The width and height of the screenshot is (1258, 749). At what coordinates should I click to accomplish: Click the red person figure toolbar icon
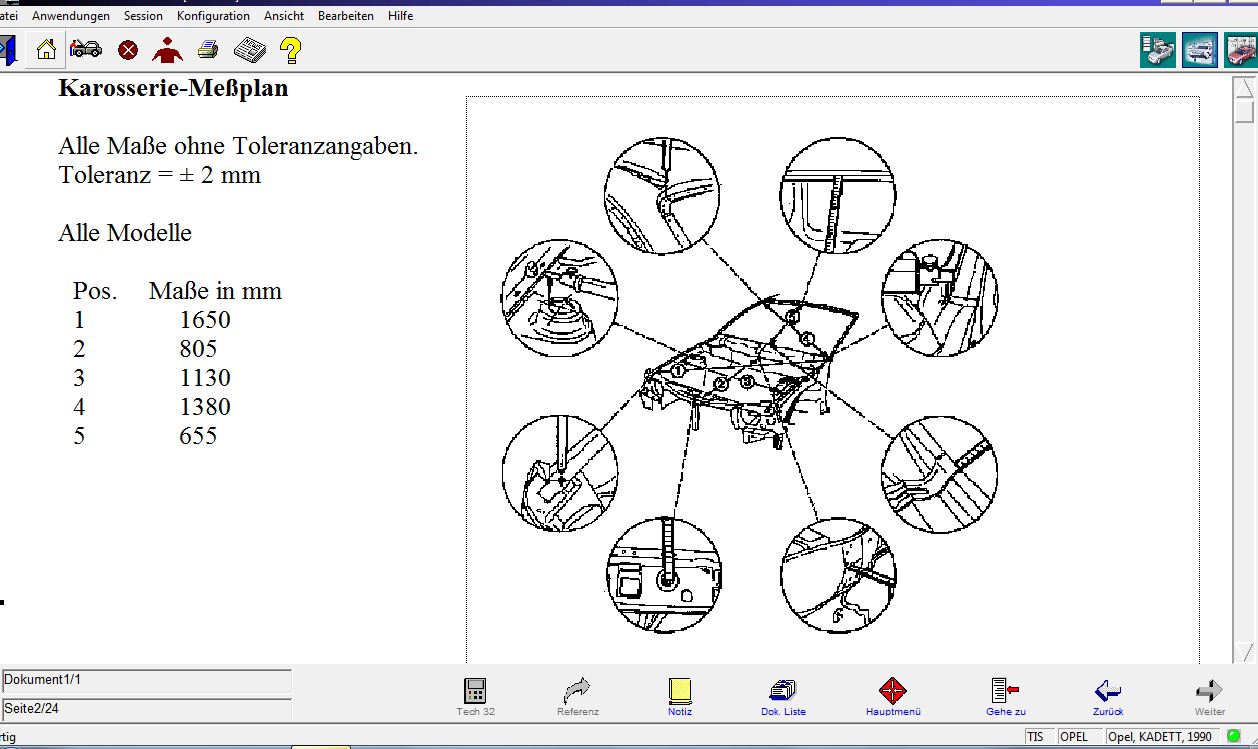167,50
